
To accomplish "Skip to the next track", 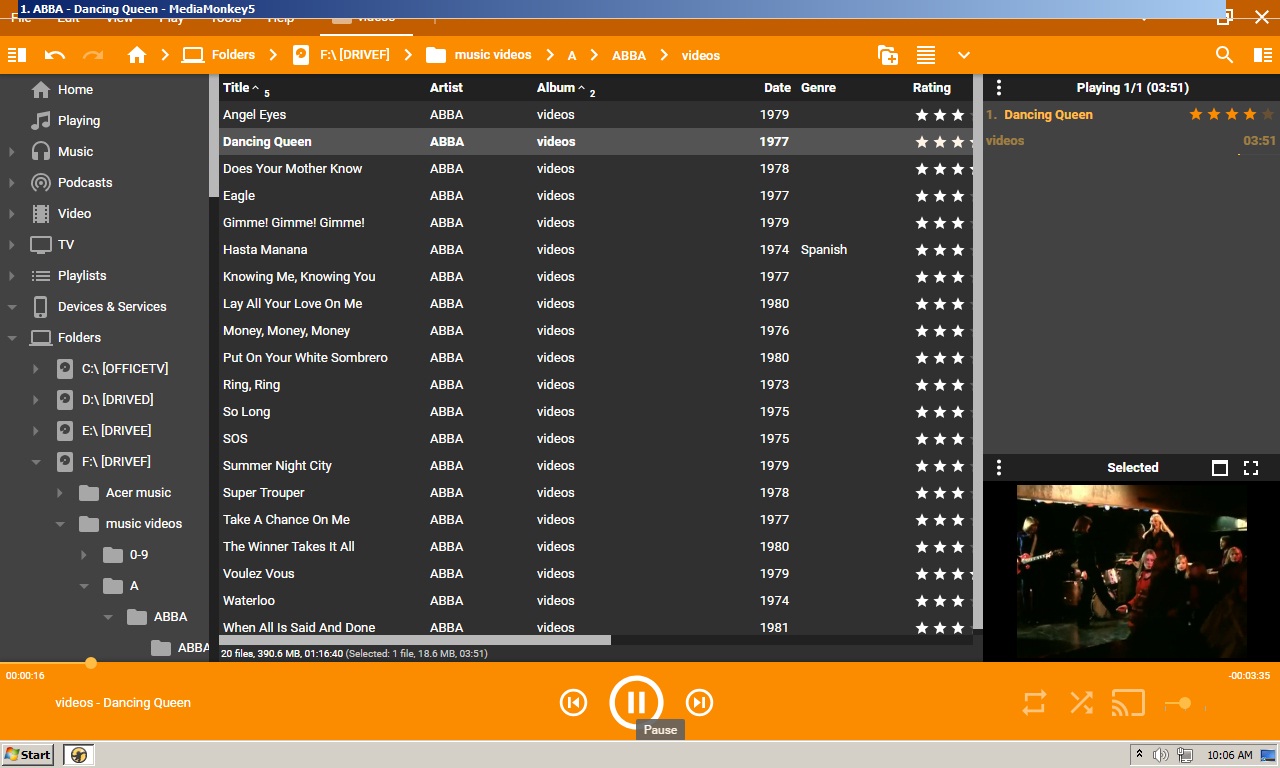I will point(699,703).
